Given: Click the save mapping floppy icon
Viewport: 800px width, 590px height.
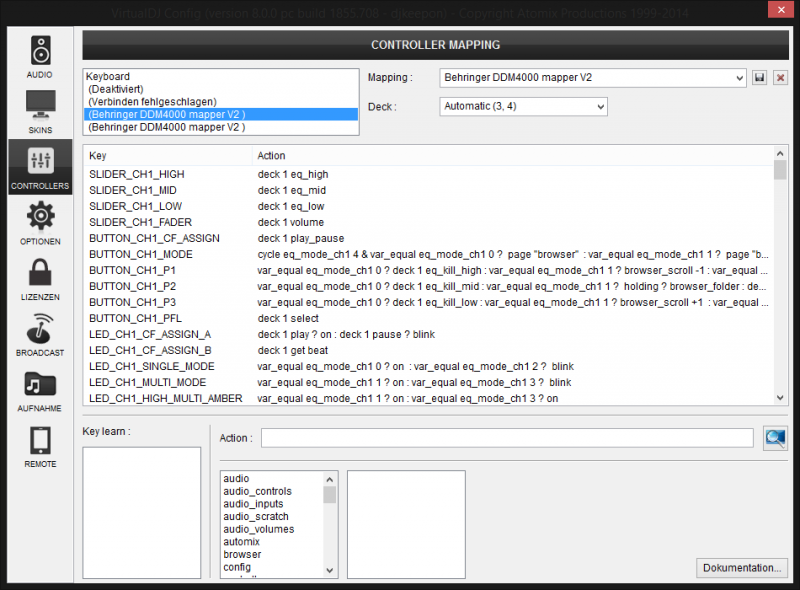Looking at the screenshot, I should point(760,78).
